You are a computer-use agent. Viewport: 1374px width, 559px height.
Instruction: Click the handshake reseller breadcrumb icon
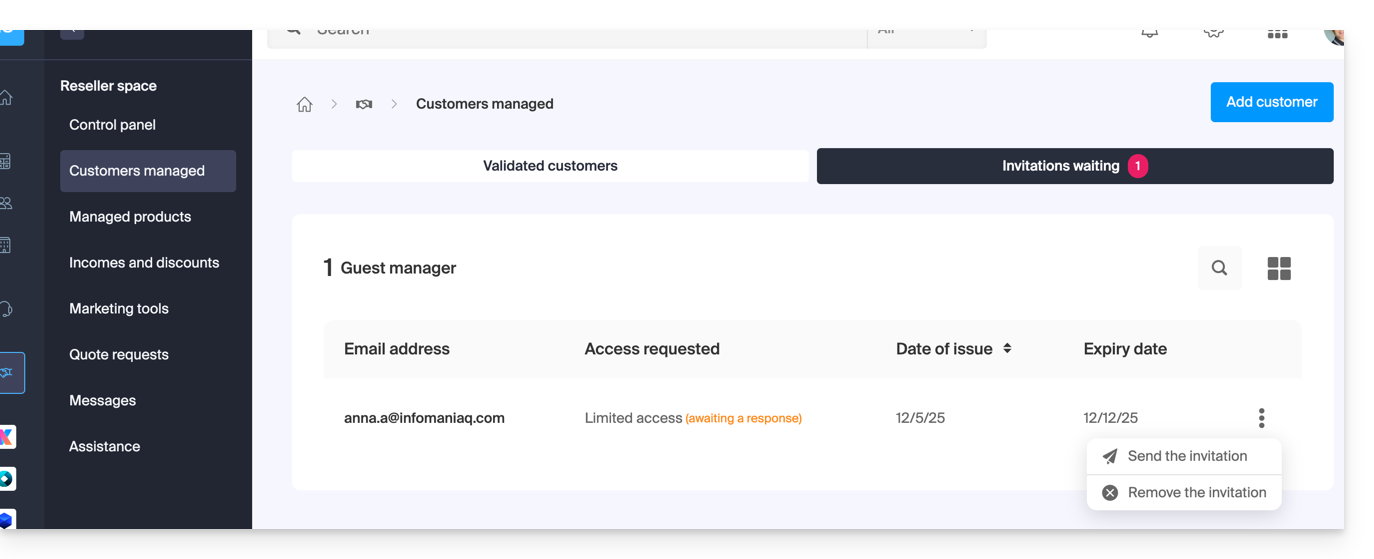364,104
